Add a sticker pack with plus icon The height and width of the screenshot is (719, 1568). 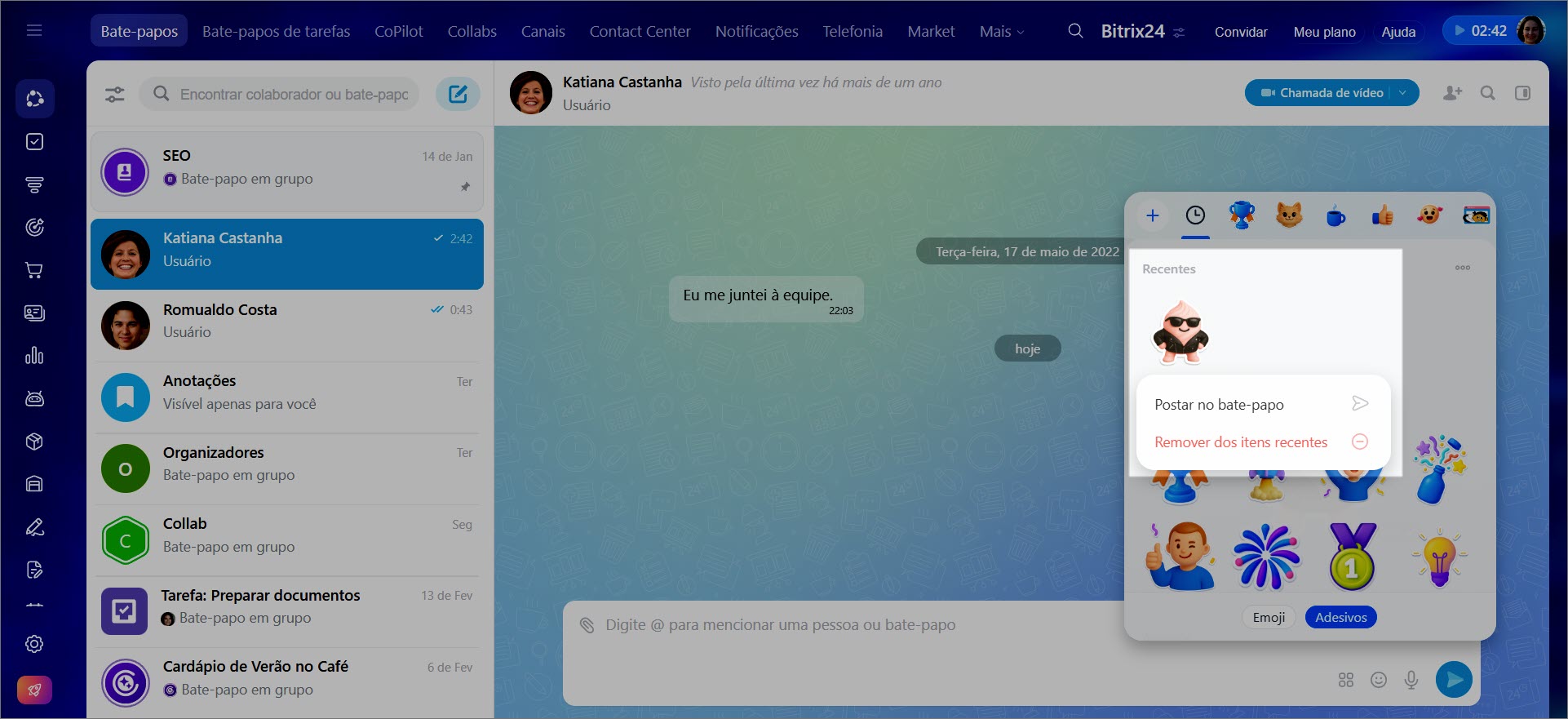tap(1152, 215)
